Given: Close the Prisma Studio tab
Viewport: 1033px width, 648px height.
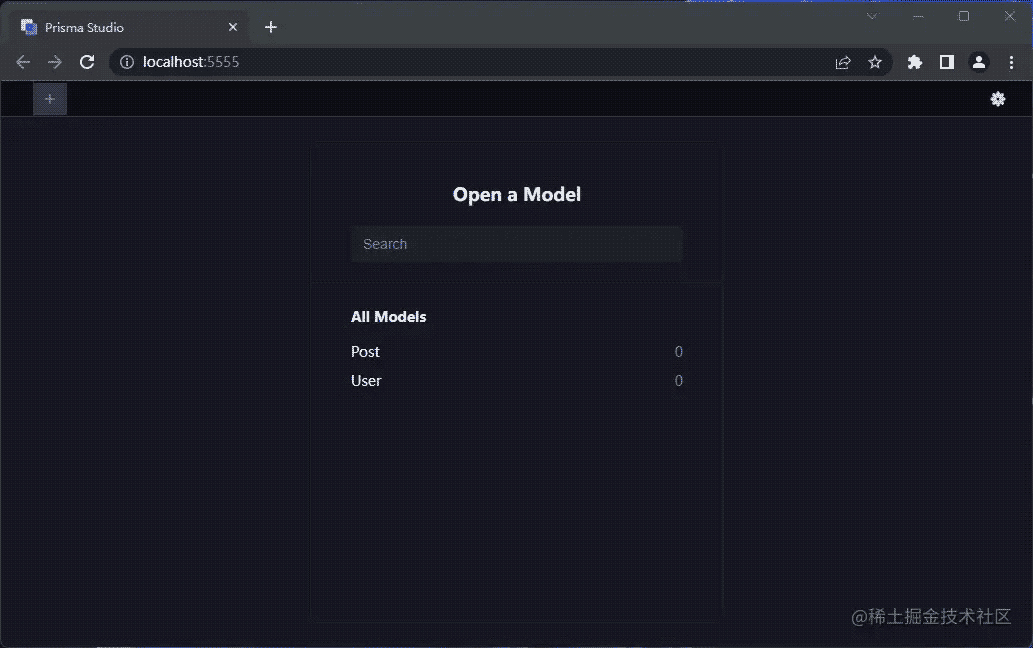Looking at the screenshot, I should click(x=233, y=27).
